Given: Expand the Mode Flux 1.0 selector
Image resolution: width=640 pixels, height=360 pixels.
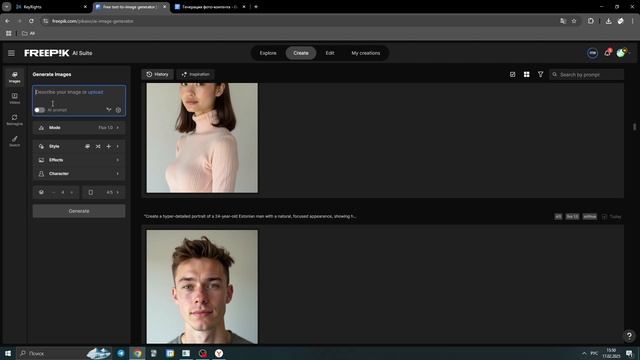Looking at the screenshot, I should 79,128.
